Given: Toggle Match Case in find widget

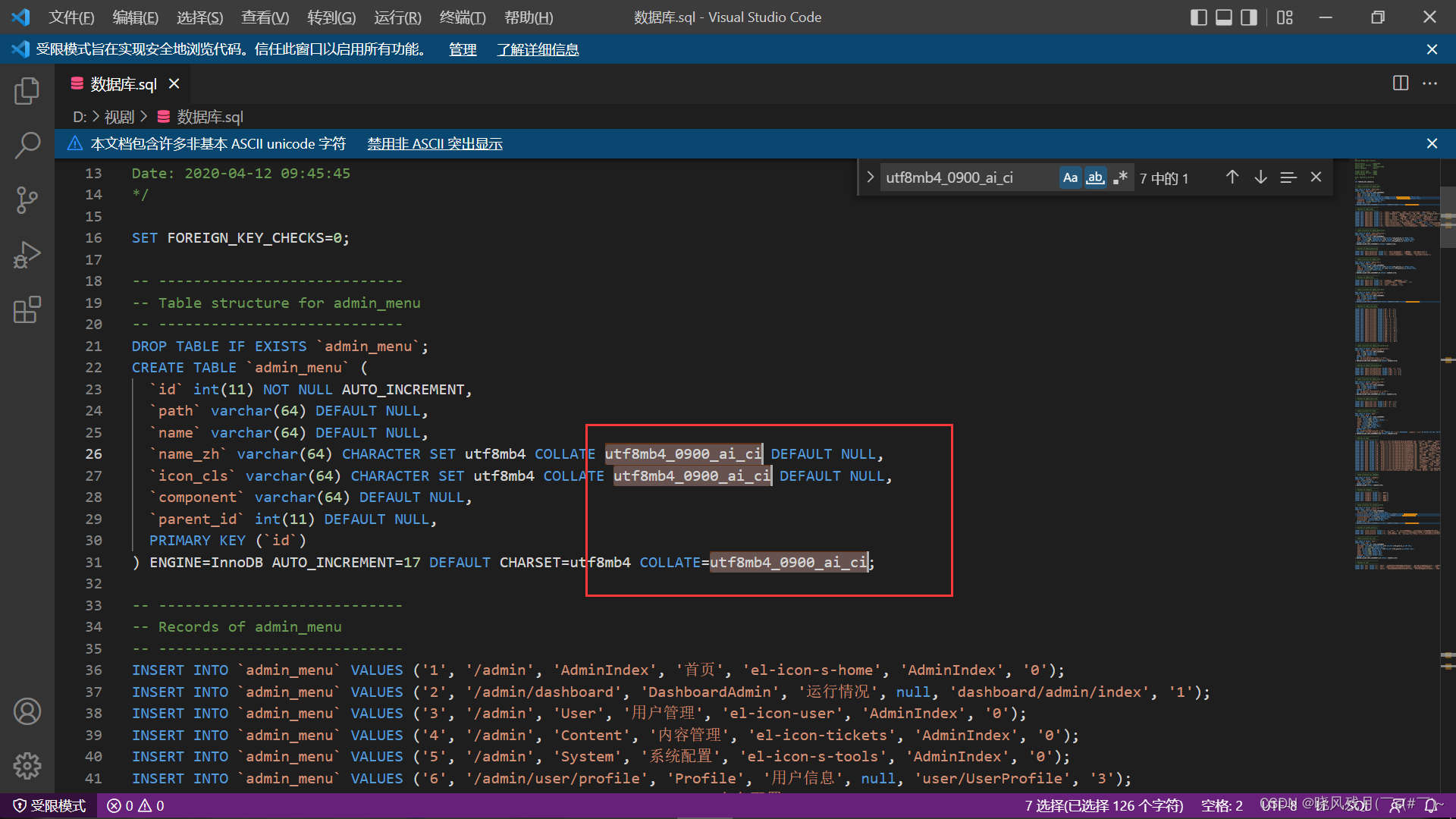Looking at the screenshot, I should tap(1070, 177).
